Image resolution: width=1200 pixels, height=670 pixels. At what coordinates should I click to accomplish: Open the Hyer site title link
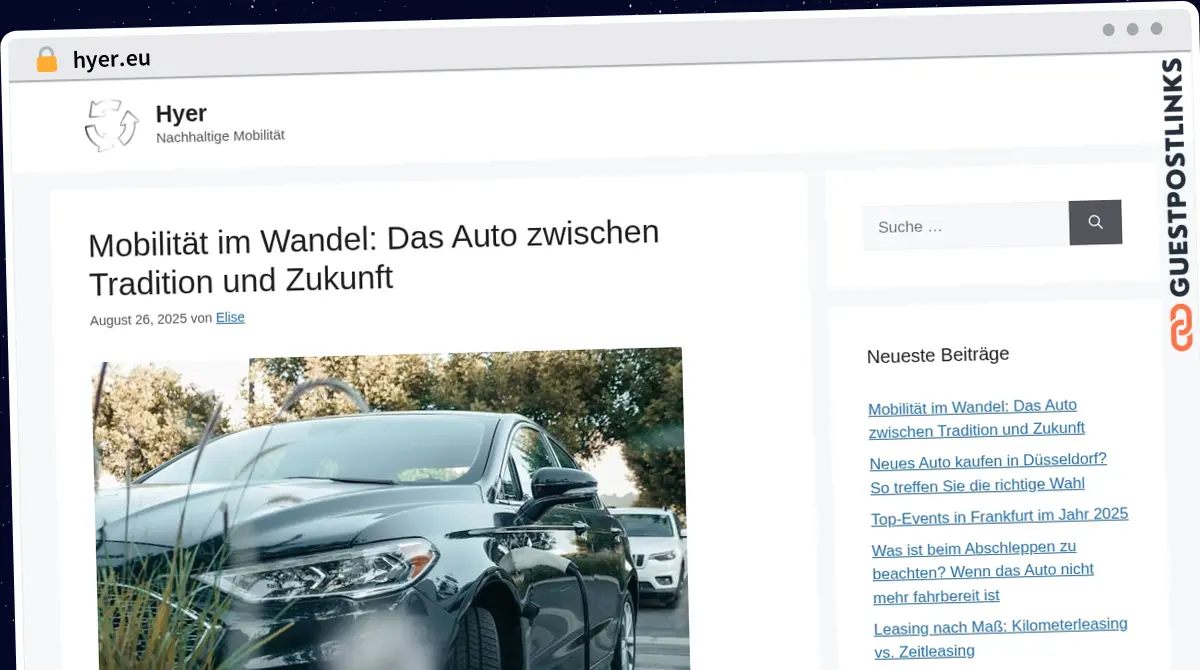[181, 113]
